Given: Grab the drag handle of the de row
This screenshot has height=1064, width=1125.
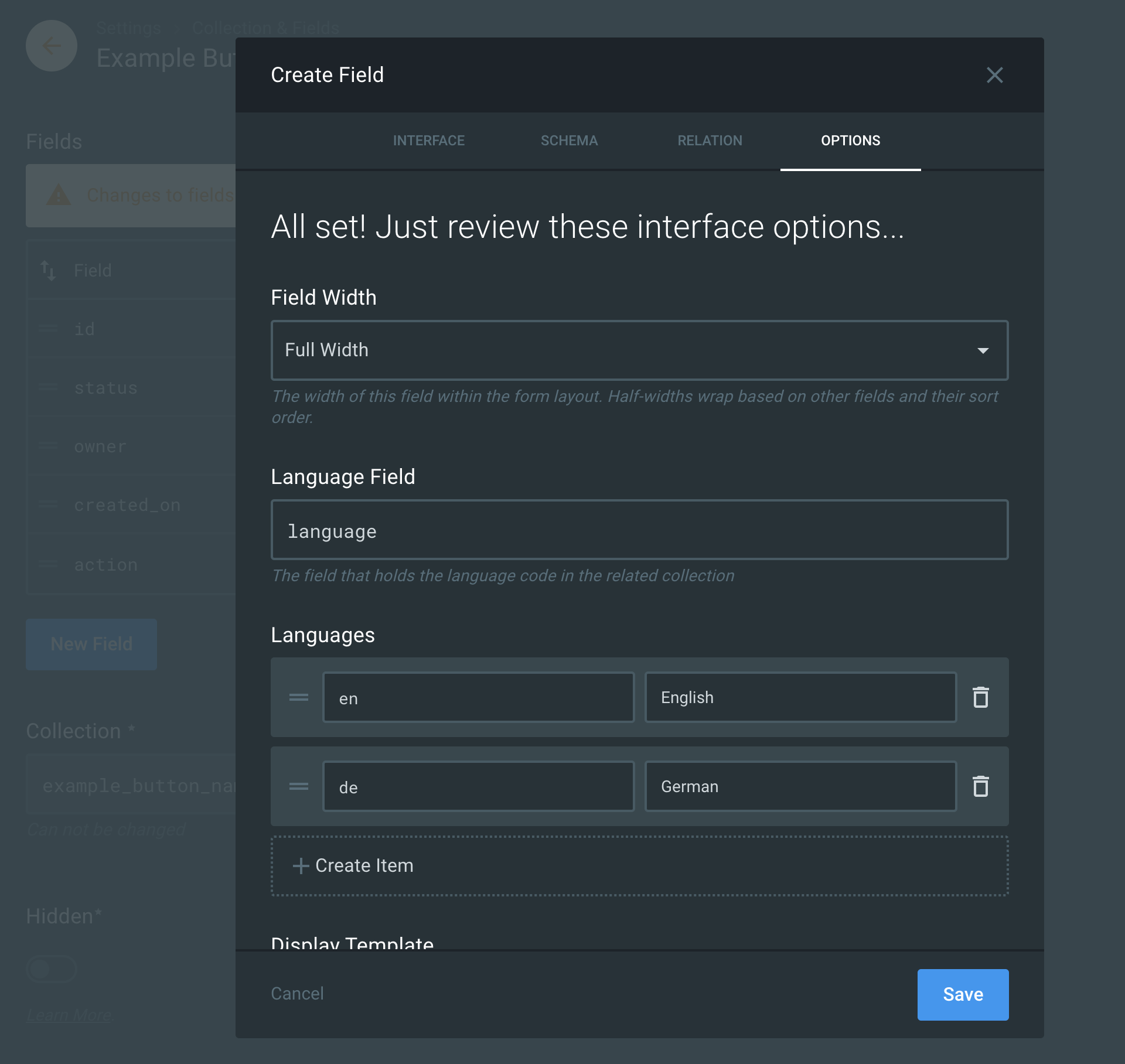Looking at the screenshot, I should [x=299, y=786].
